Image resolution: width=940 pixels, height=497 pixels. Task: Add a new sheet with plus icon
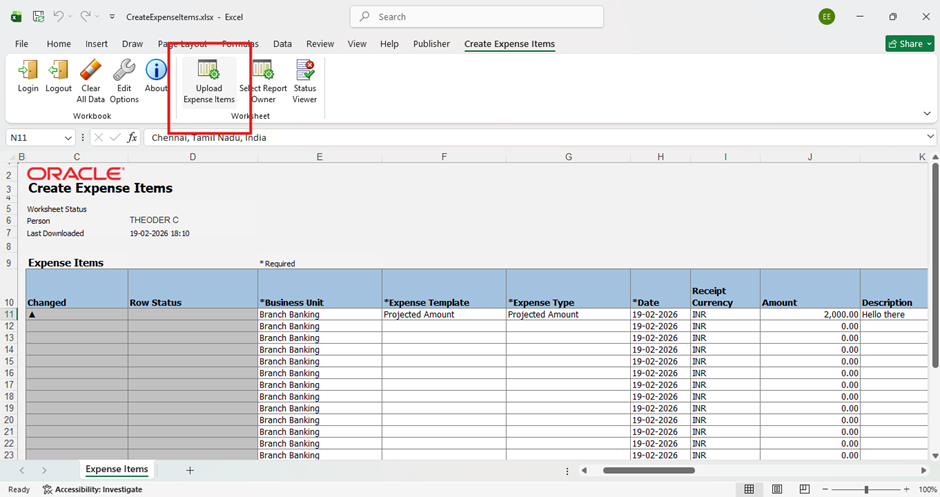coord(190,471)
